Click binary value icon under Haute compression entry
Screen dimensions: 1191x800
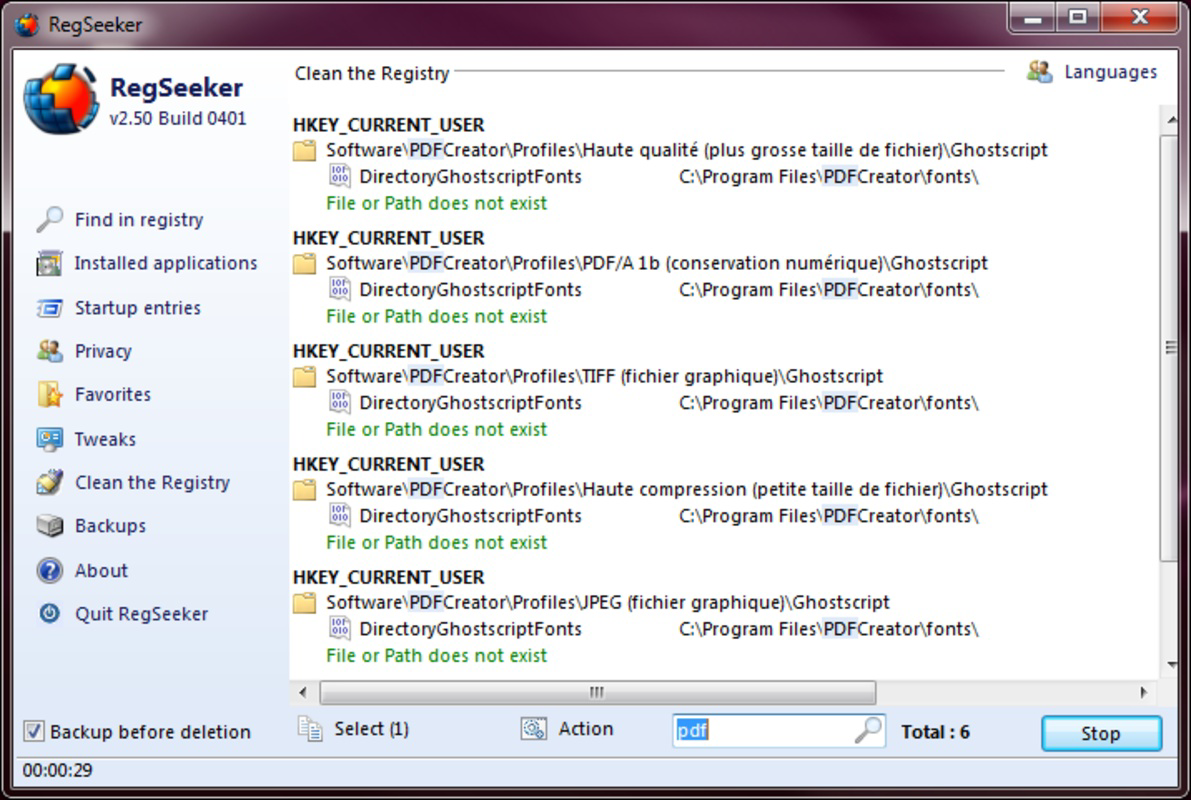tap(340, 515)
